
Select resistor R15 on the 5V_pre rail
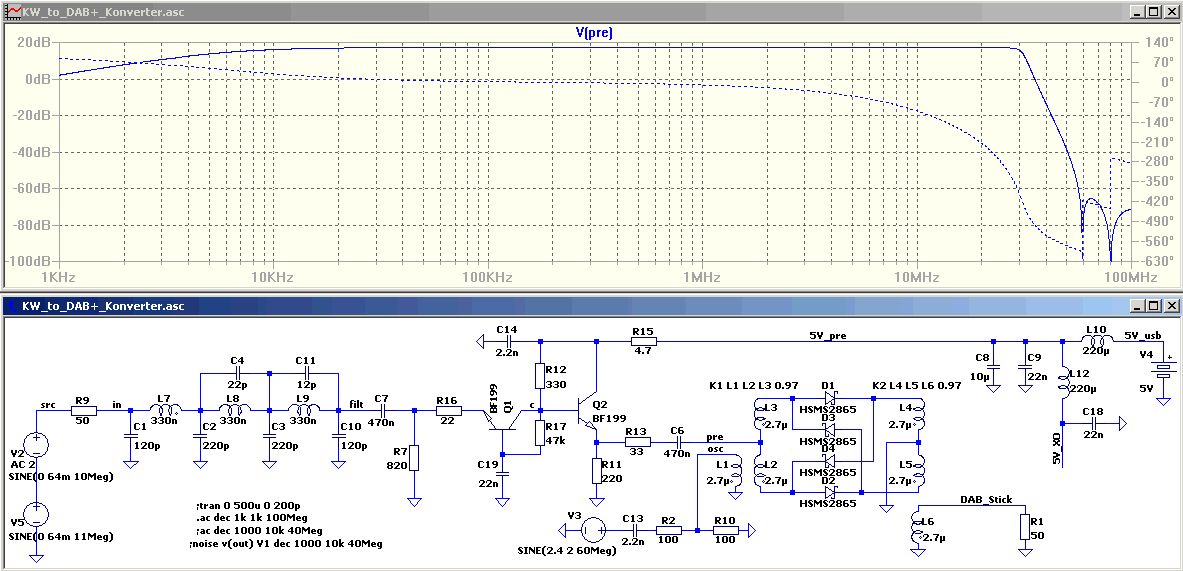[641, 342]
